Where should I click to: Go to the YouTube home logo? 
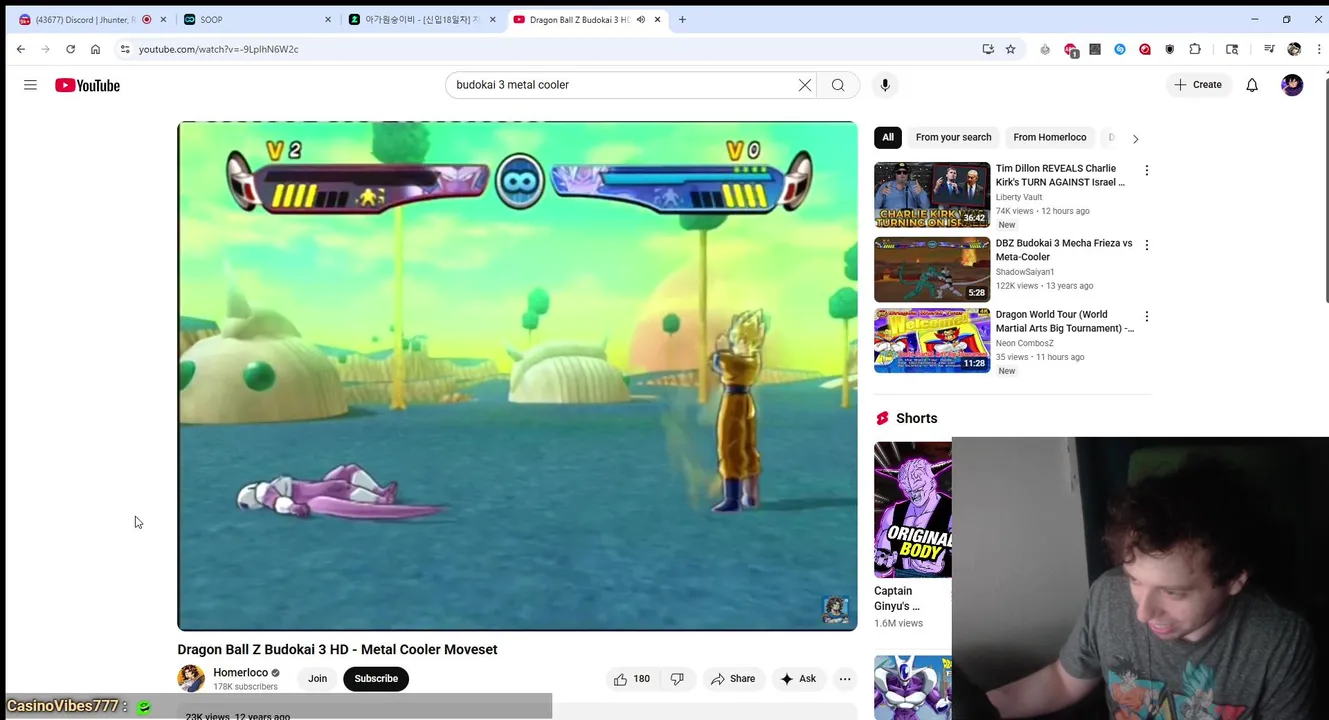pyautogui.click(x=87, y=85)
